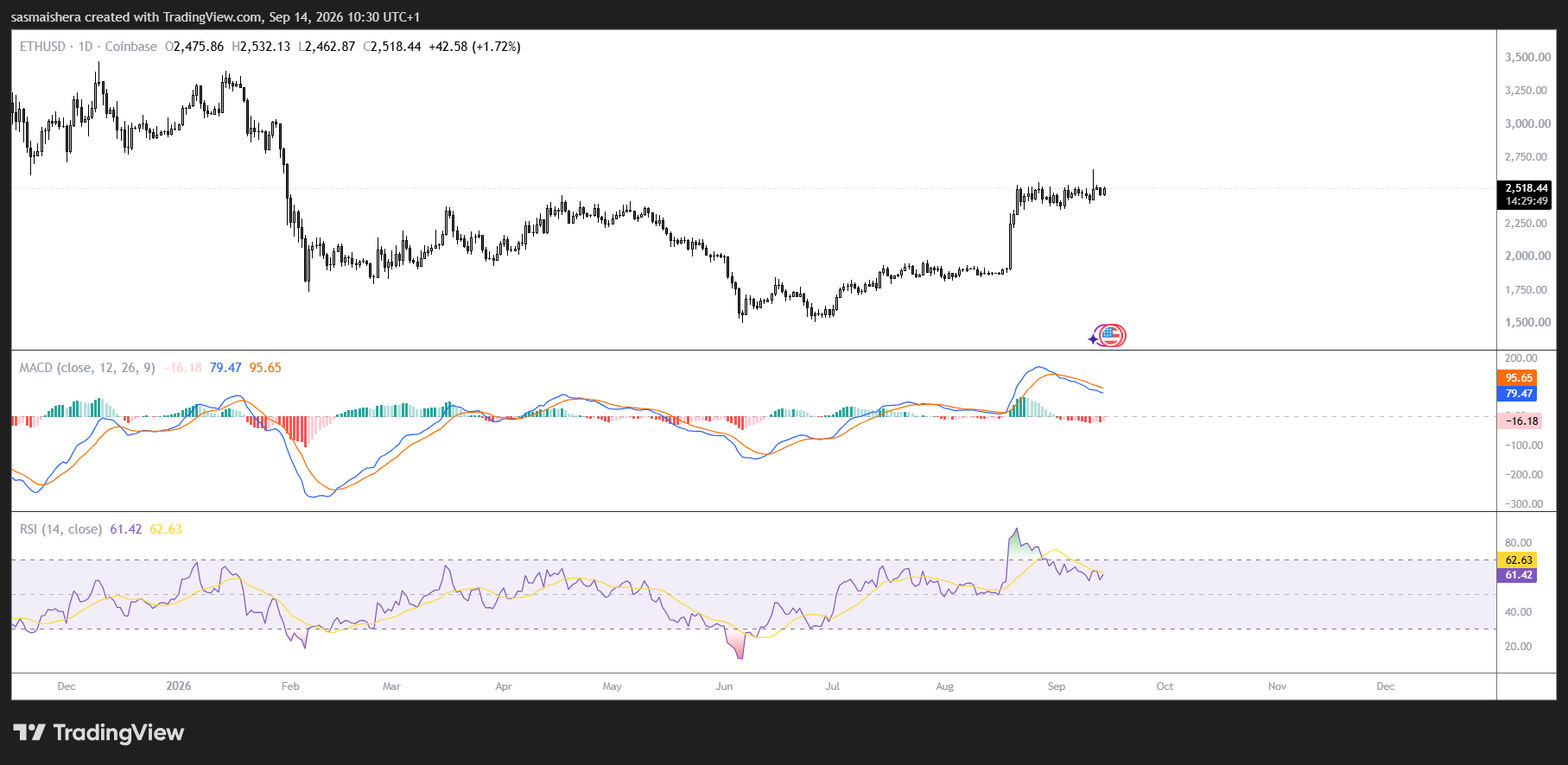Click the RSI legend value 62.63
The width and height of the screenshot is (1568, 765).
pos(166,529)
